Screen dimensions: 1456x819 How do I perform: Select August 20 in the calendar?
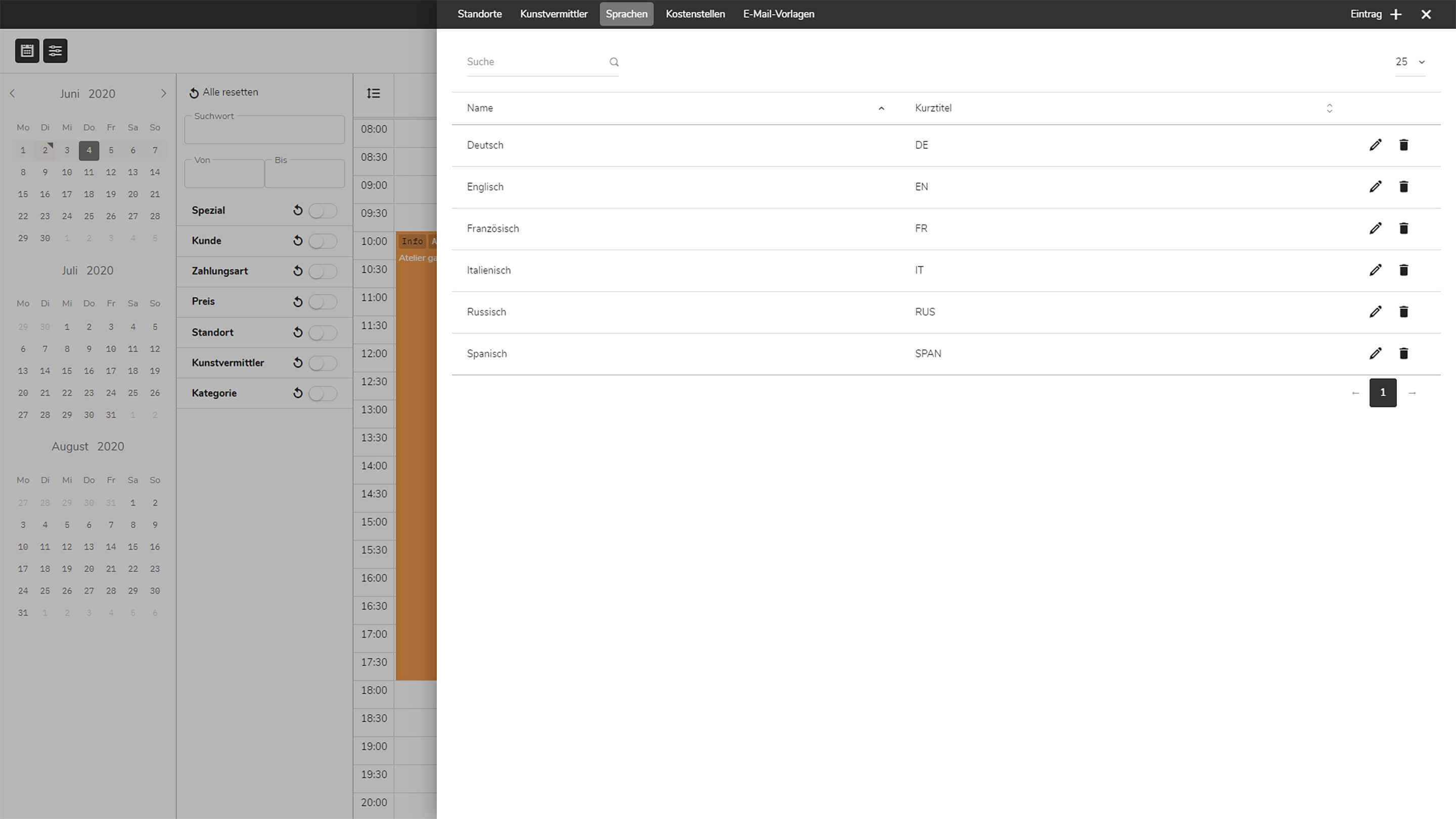[x=89, y=569]
